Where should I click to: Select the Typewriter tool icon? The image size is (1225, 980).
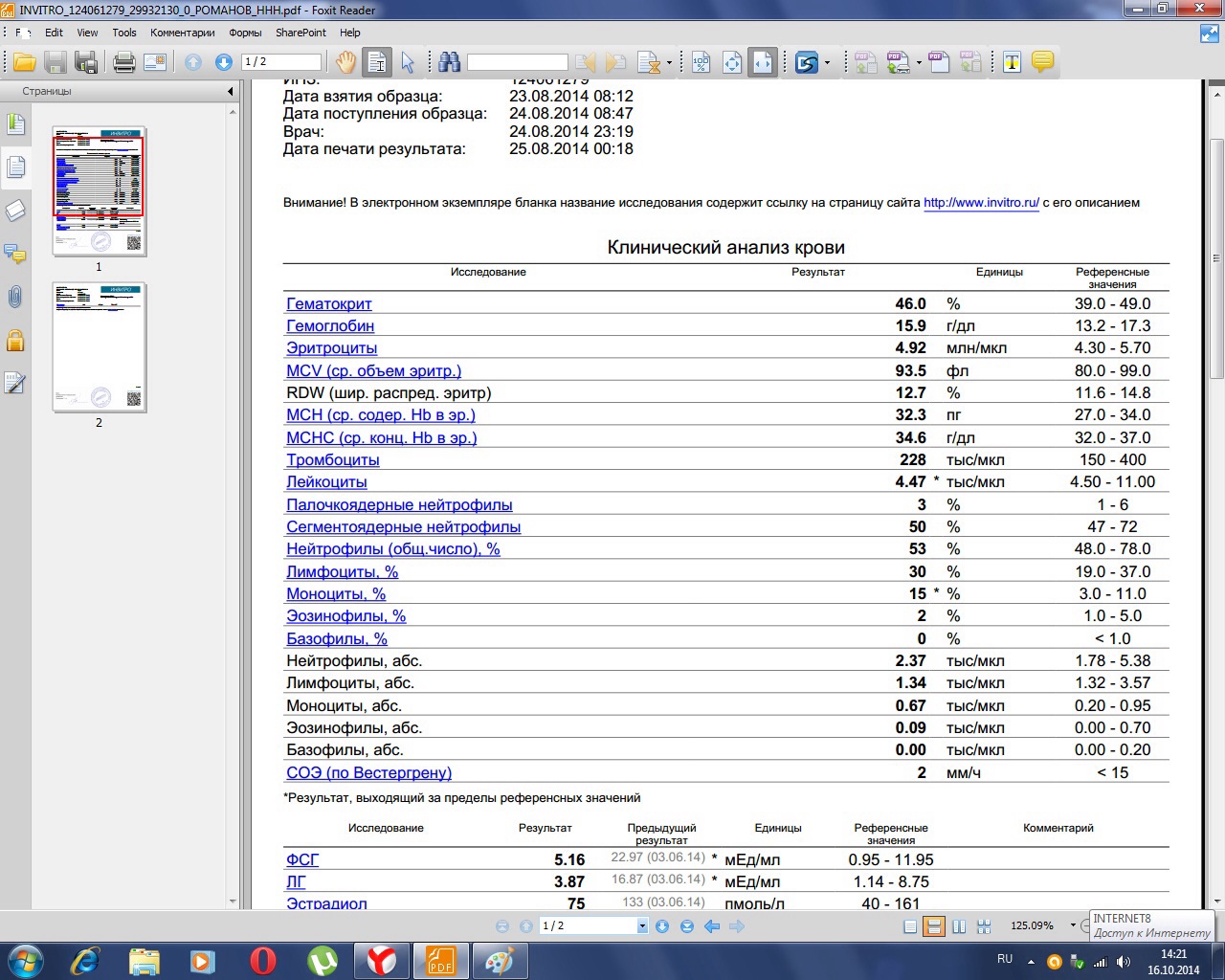click(x=1012, y=63)
